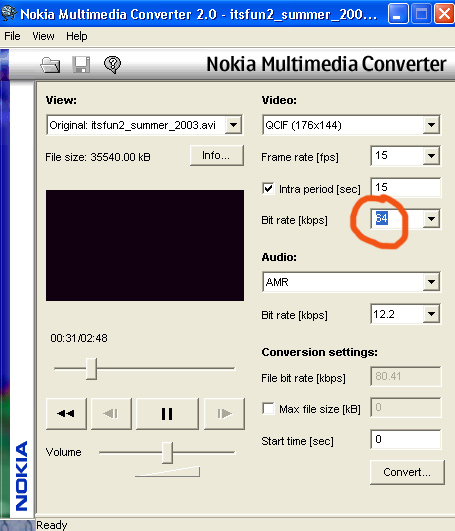Click the Convert... button
The width and height of the screenshot is (455, 531).
pyautogui.click(x=407, y=472)
